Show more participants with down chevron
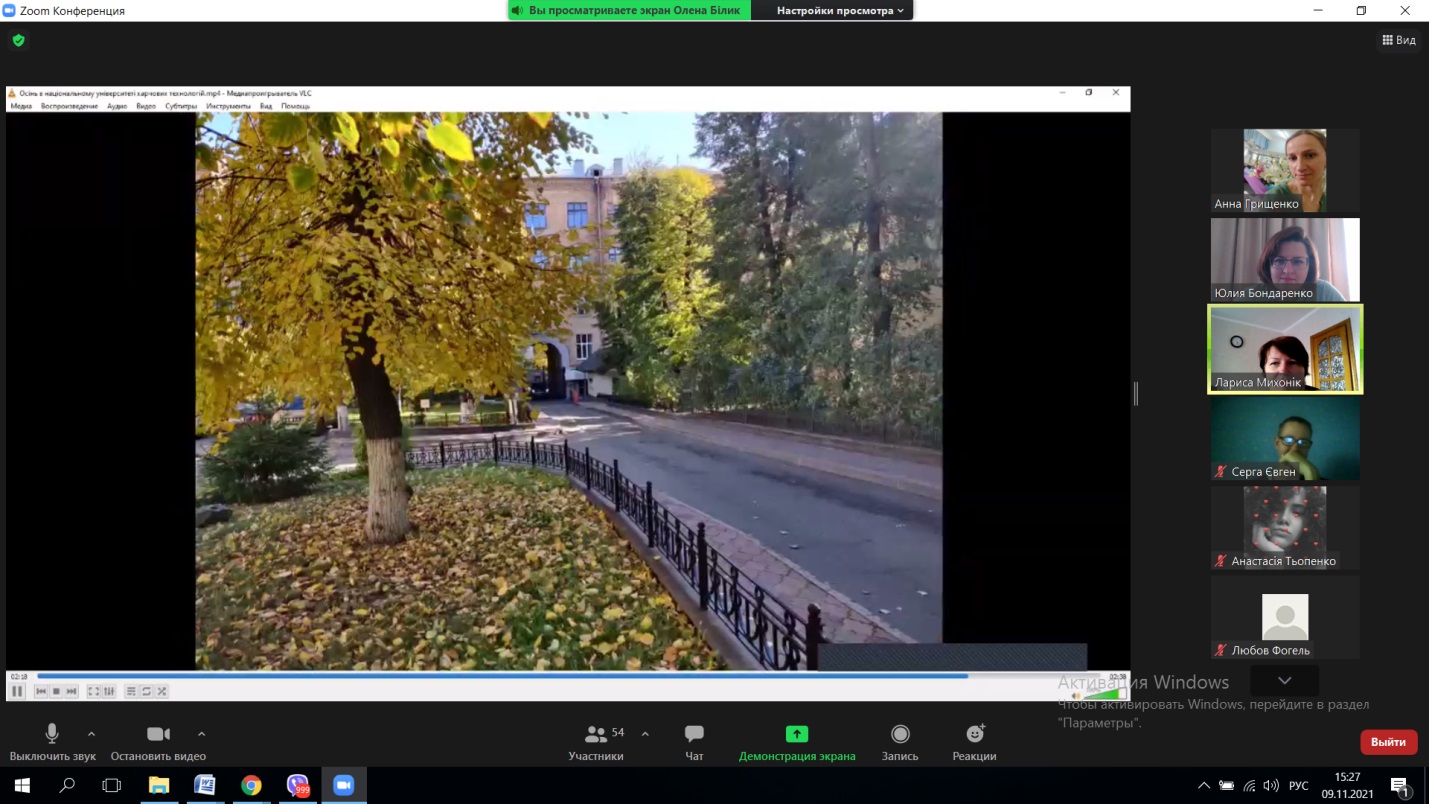Screen dimensions: 1429x804 click(x=1285, y=680)
